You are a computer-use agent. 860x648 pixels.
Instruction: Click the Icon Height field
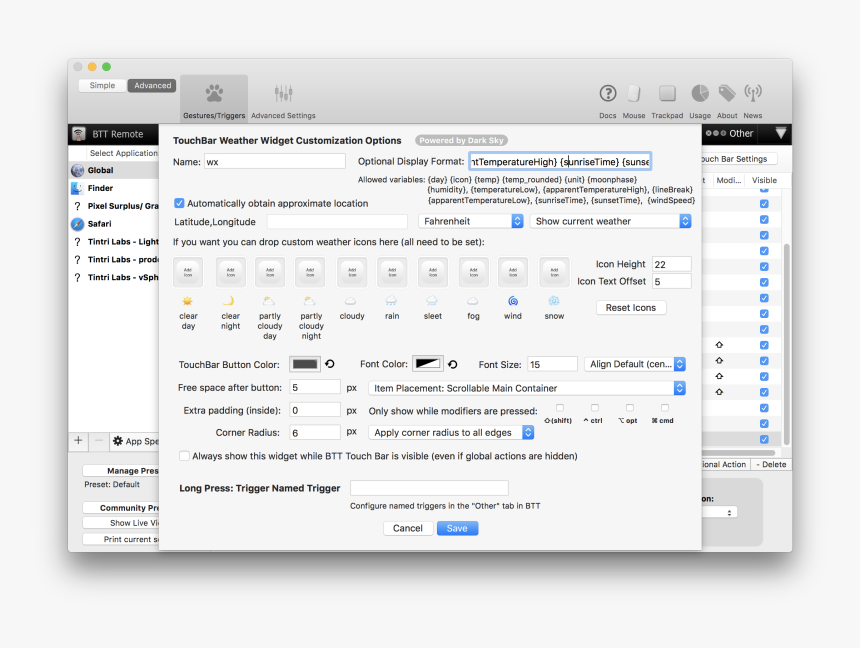(x=671, y=264)
